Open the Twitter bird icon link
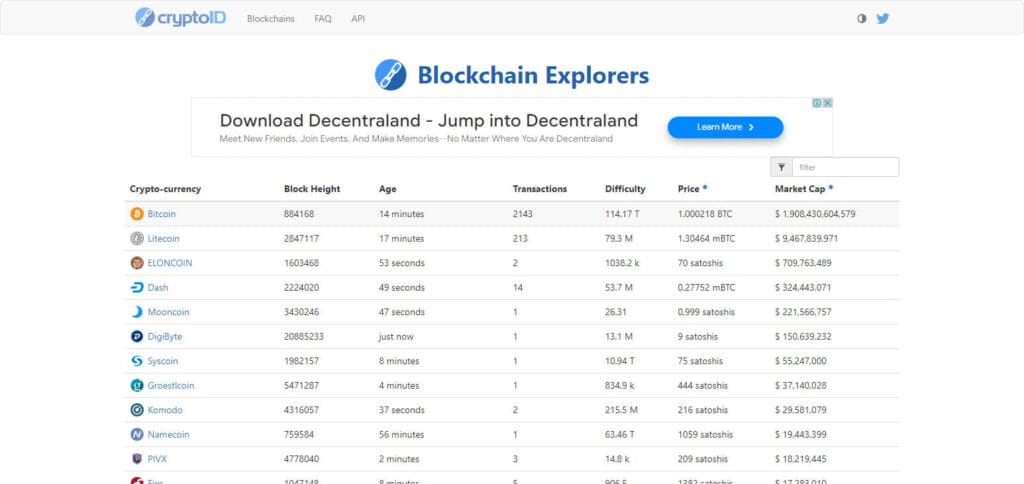Image resolution: width=1024 pixels, height=484 pixels. (882, 18)
